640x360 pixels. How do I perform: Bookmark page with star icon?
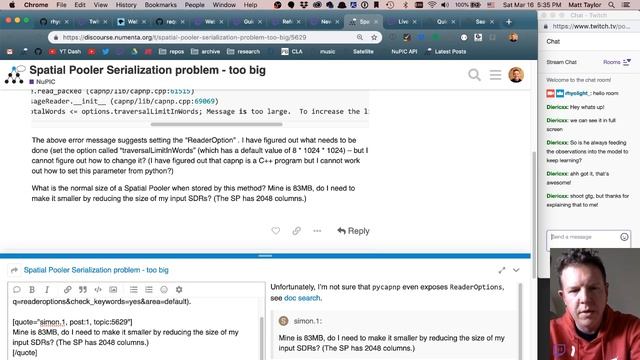coord(374,37)
